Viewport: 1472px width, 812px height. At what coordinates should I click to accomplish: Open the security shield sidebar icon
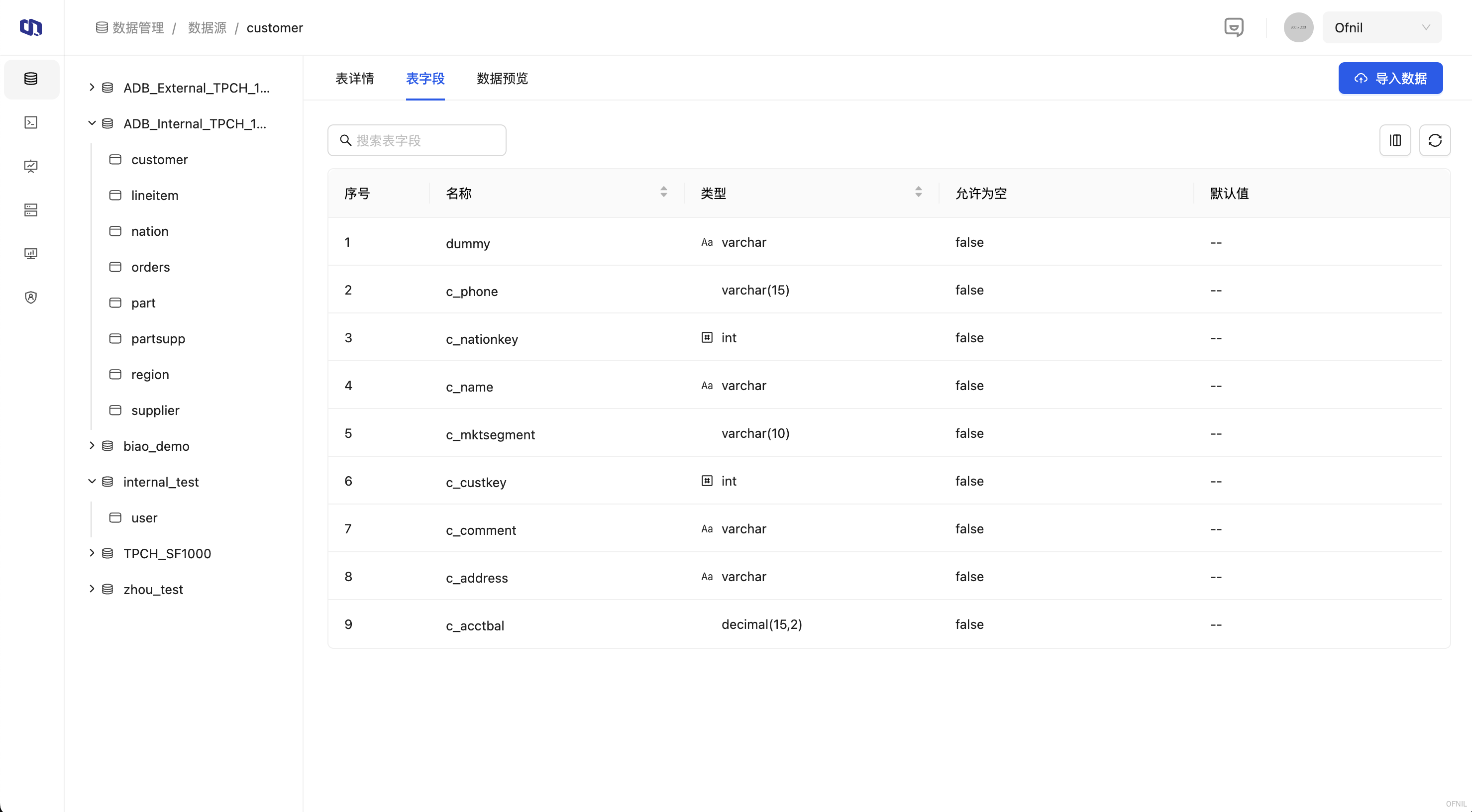(x=31, y=297)
